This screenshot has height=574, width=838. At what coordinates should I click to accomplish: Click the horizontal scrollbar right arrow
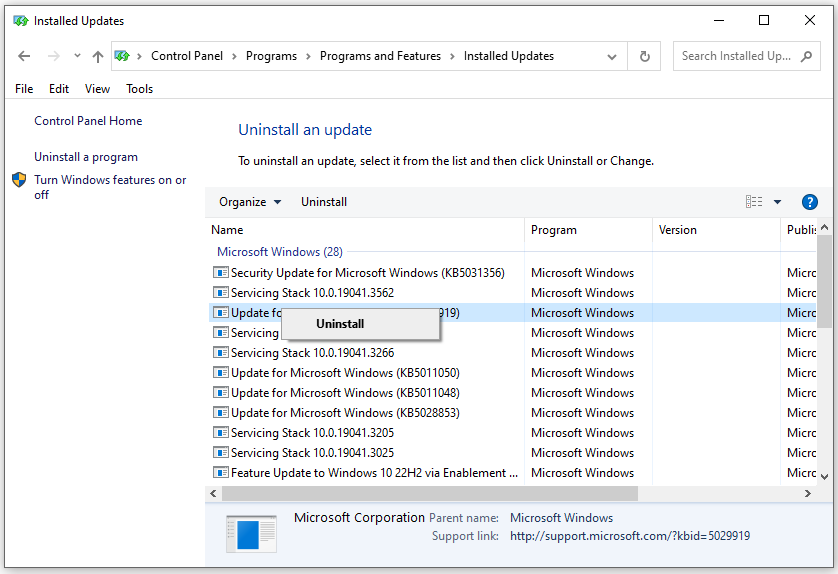point(808,493)
